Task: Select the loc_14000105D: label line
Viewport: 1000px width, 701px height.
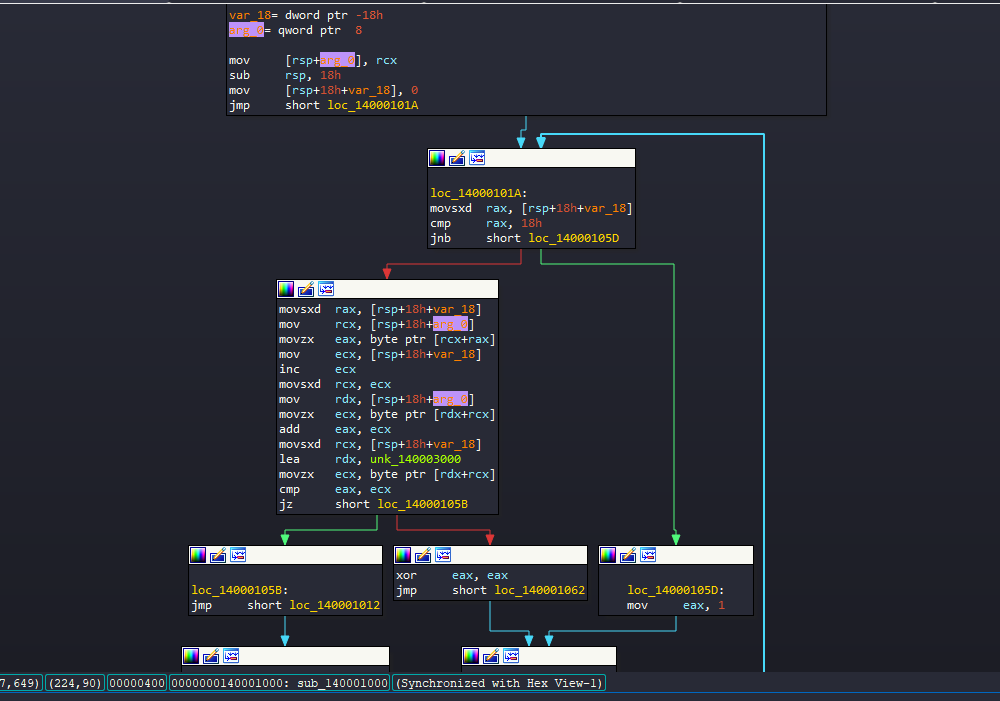Action: click(675, 590)
